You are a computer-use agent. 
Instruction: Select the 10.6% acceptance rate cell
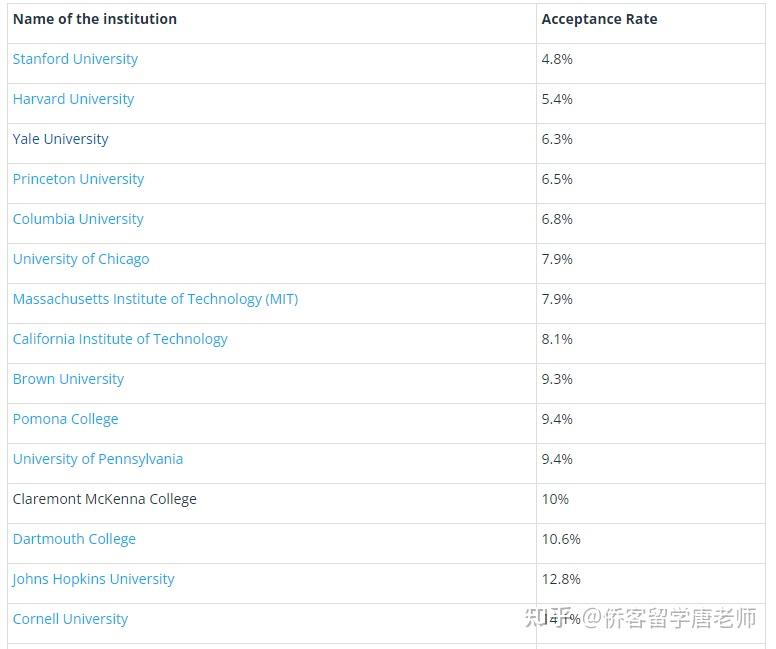click(x=561, y=539)
